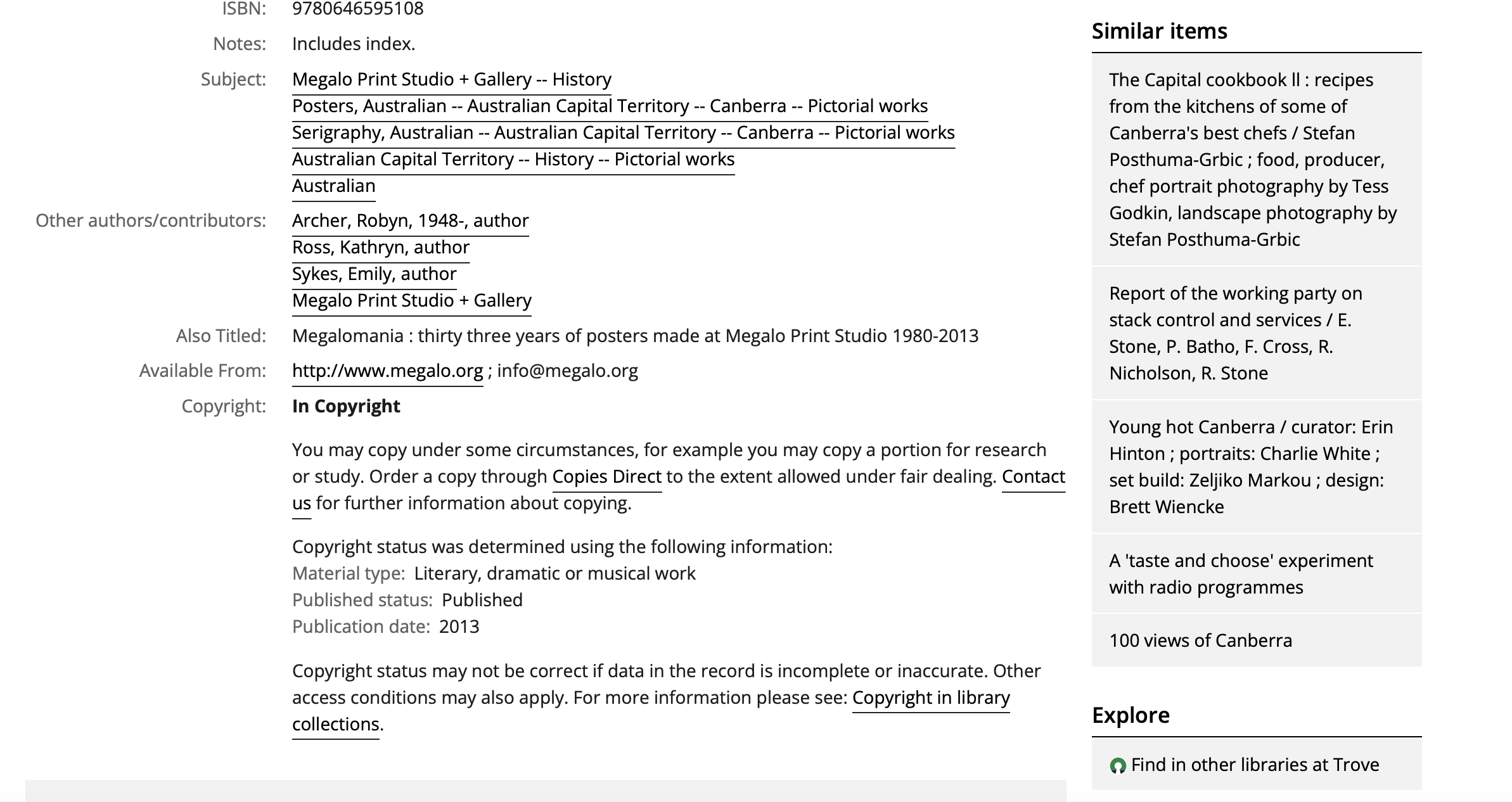The image size is (1512, 802).
Task: Click the Trove icon beside Find in other libraries
Action: tap(1118, 766)
